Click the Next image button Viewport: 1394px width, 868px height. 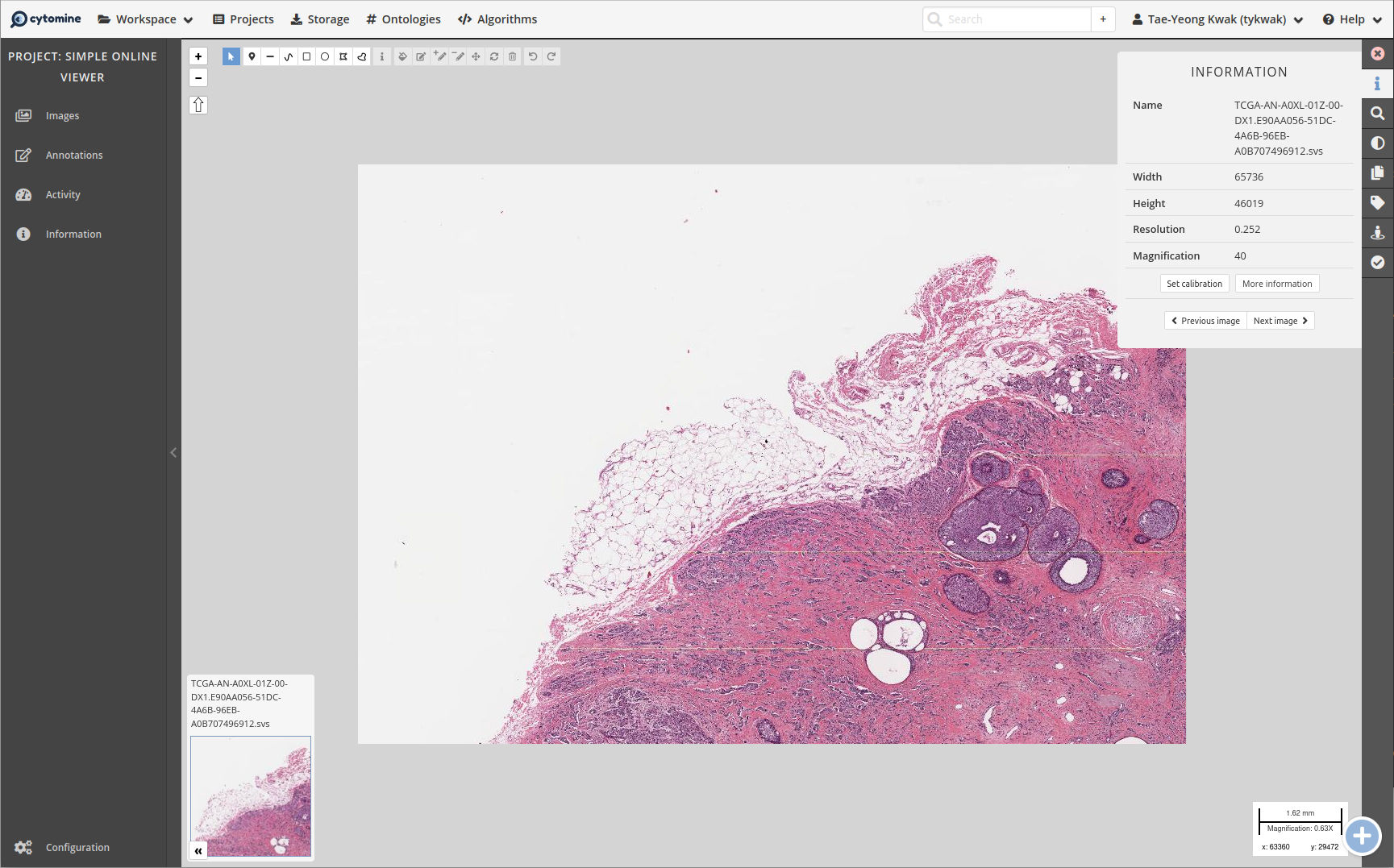click(1280, 320)
